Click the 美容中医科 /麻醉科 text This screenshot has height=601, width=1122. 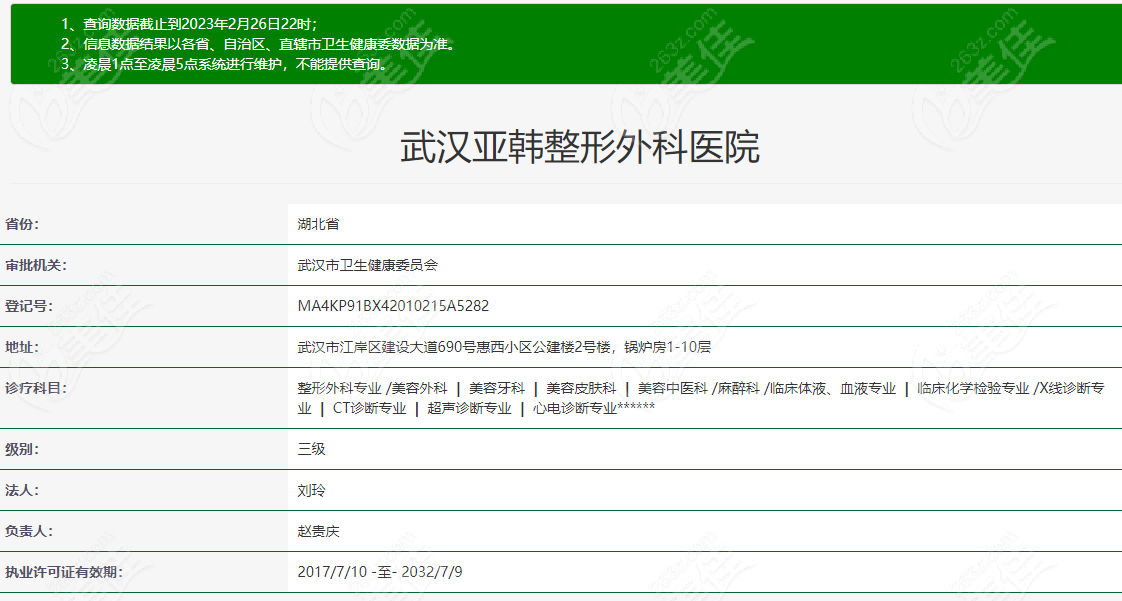698,389
